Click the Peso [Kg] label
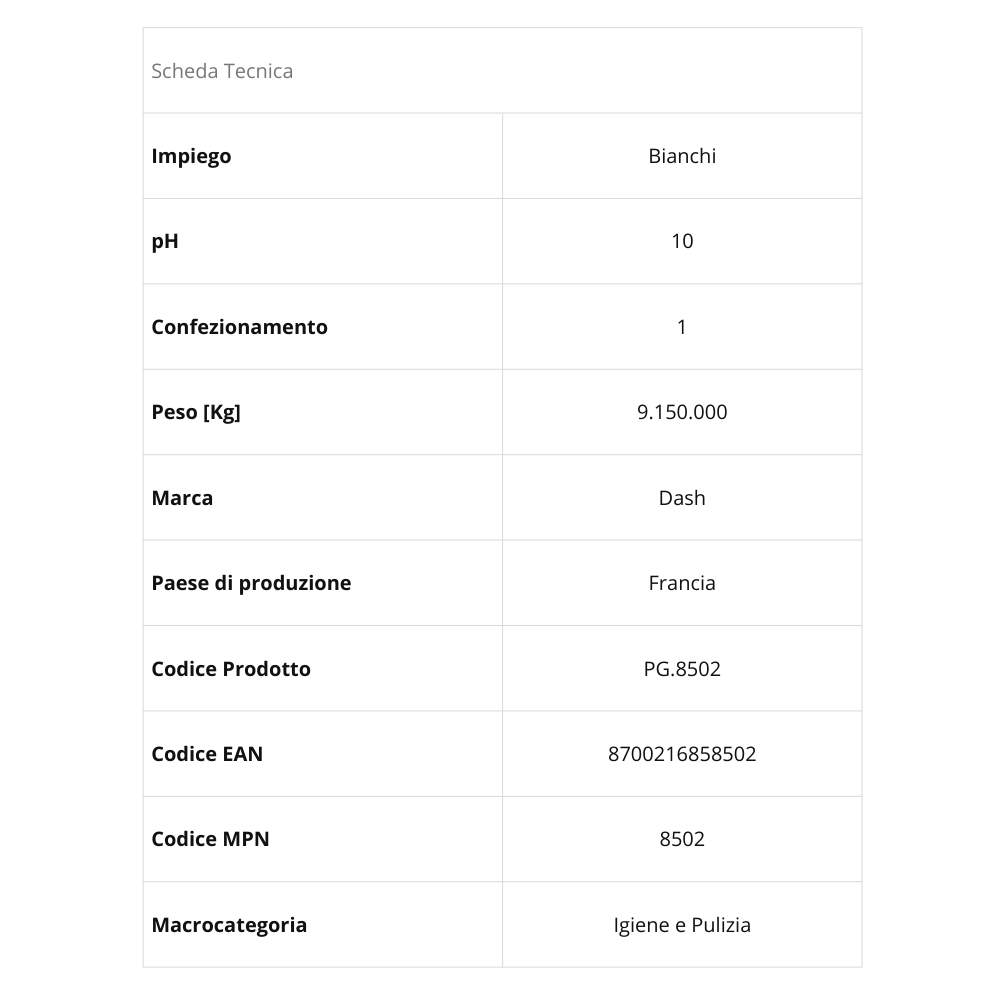The height and width of the screenshot is (1000, 1000). click(196, 412)
